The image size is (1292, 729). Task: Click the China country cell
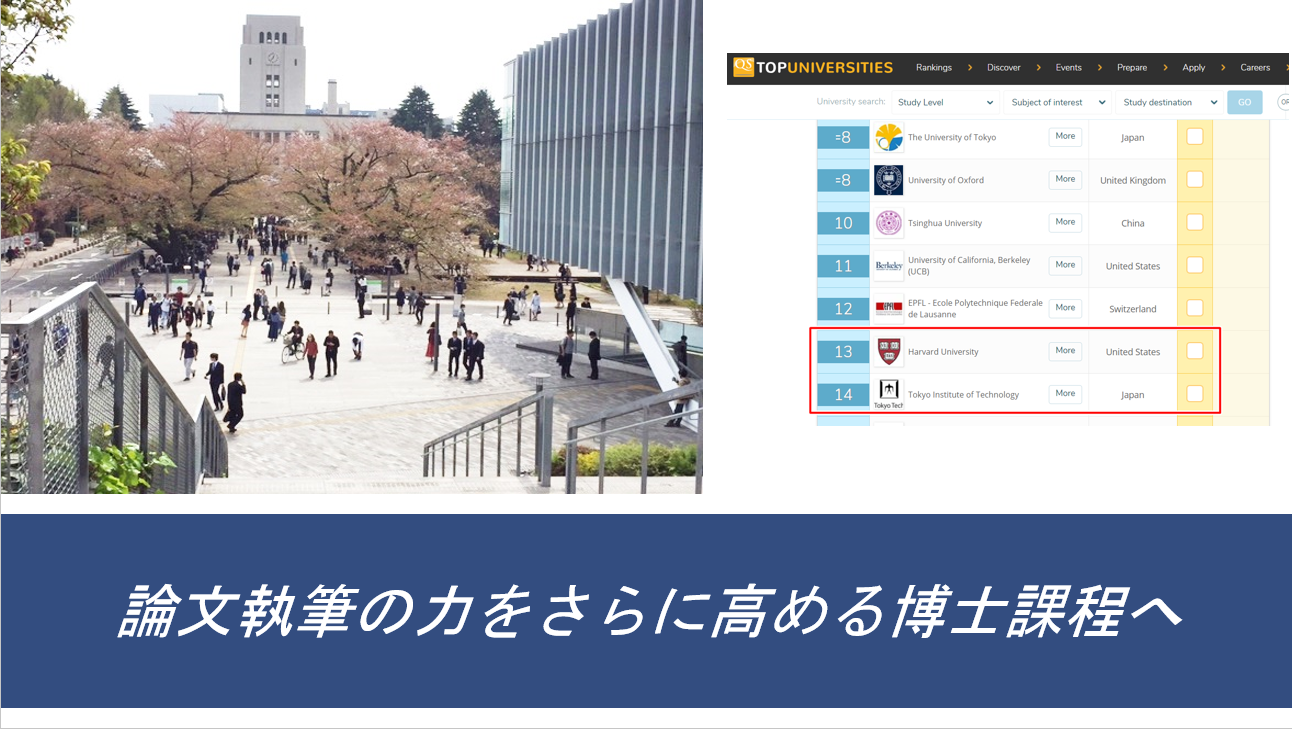coord(1133,224)
